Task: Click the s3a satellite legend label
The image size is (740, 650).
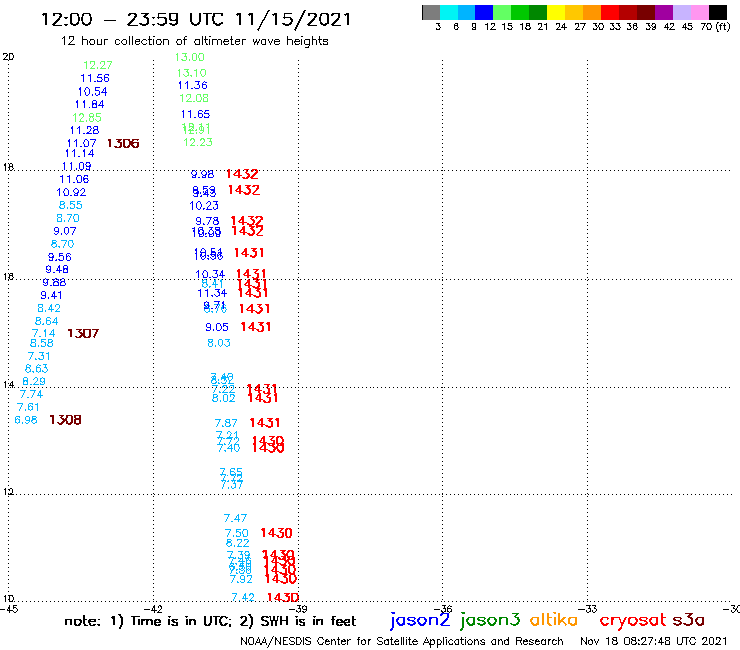Action: [x=688, y=620]
